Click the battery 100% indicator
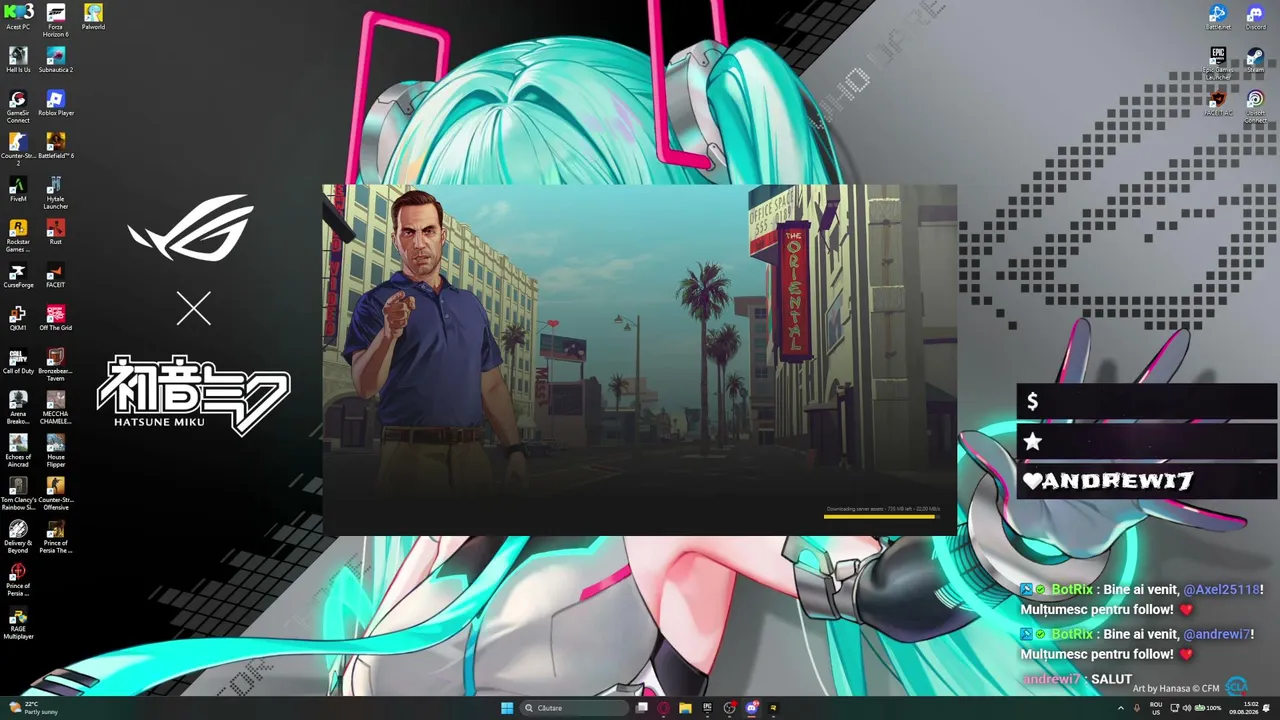This screenshot has width=1280, height=720. pyautogui.click(x=1209, y=708)
